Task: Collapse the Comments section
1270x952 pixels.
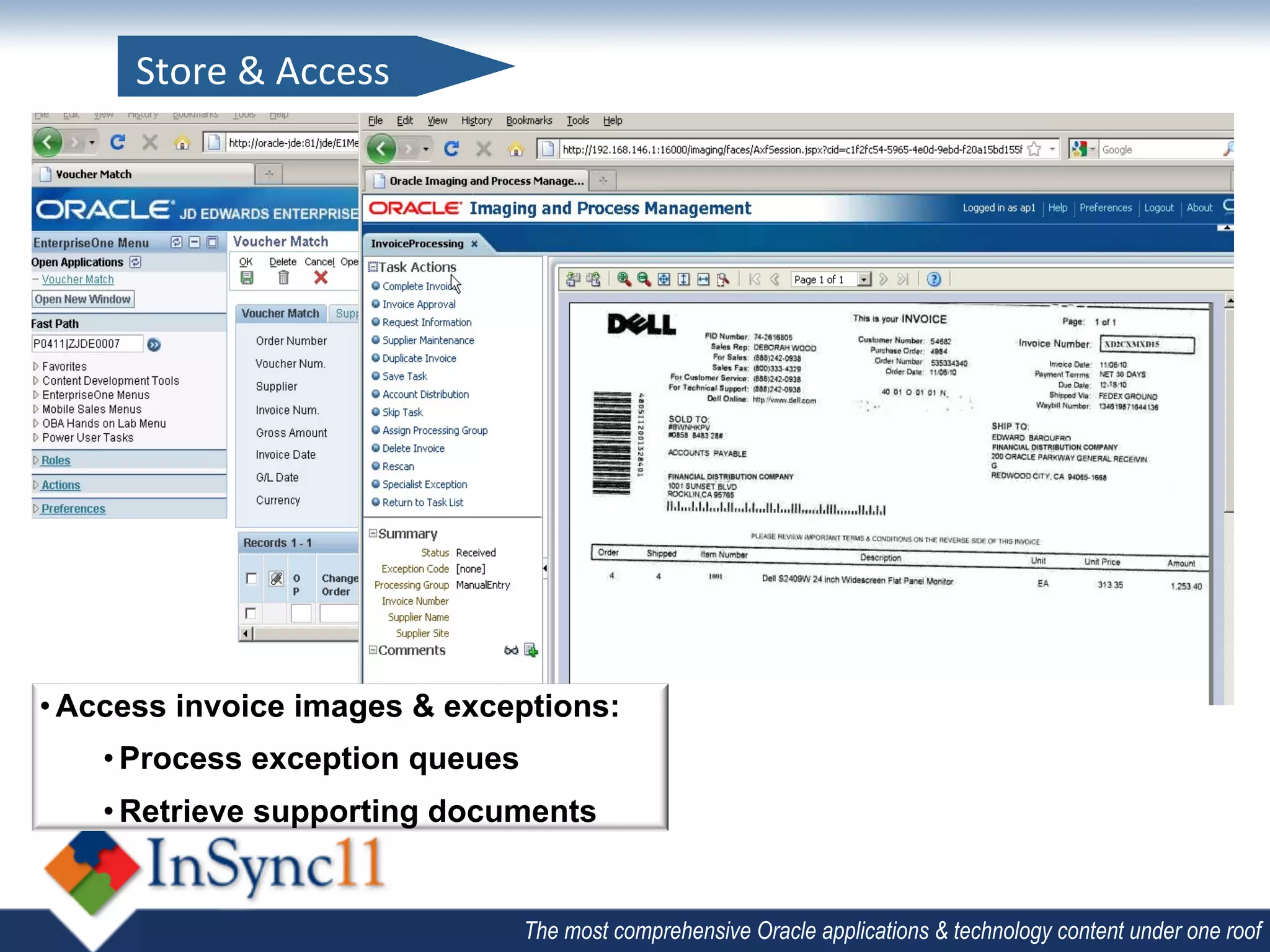Action: 373,650
